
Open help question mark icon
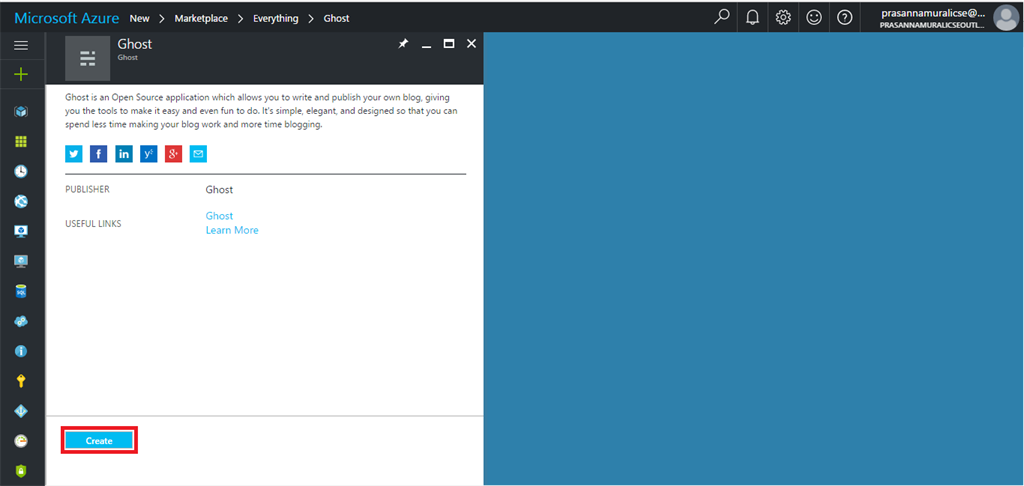tap(844, 18)
